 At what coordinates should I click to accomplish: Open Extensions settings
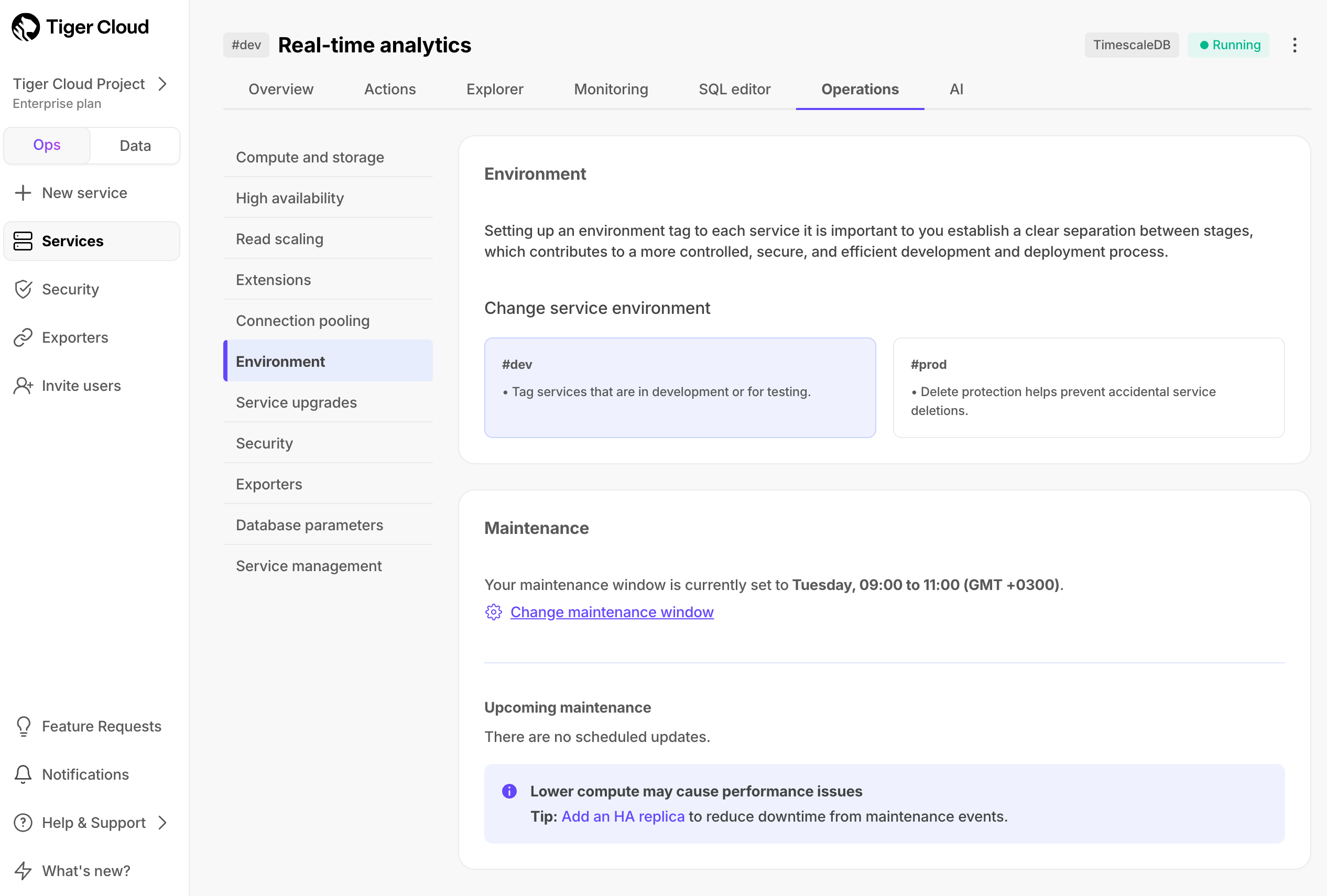tap(328, 280)
